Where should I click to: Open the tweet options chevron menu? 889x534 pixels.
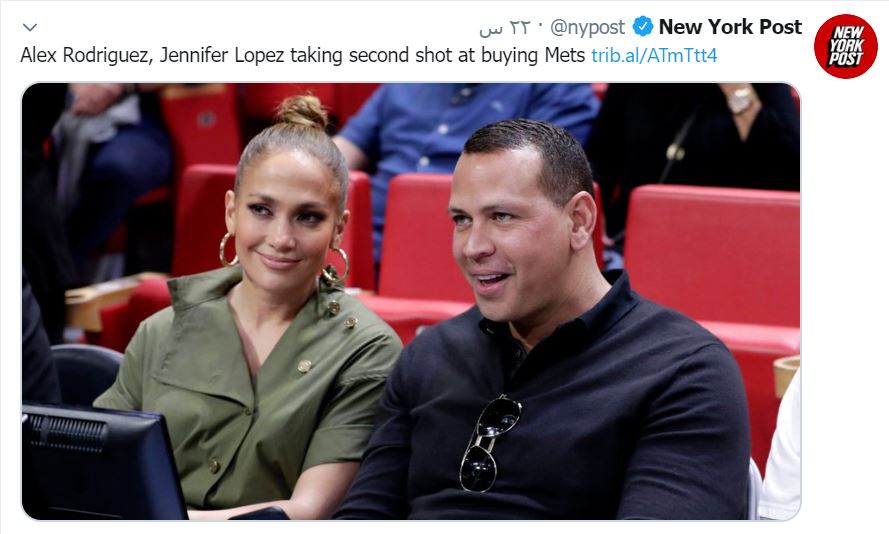pyautogui.click(x=30, y=27)
